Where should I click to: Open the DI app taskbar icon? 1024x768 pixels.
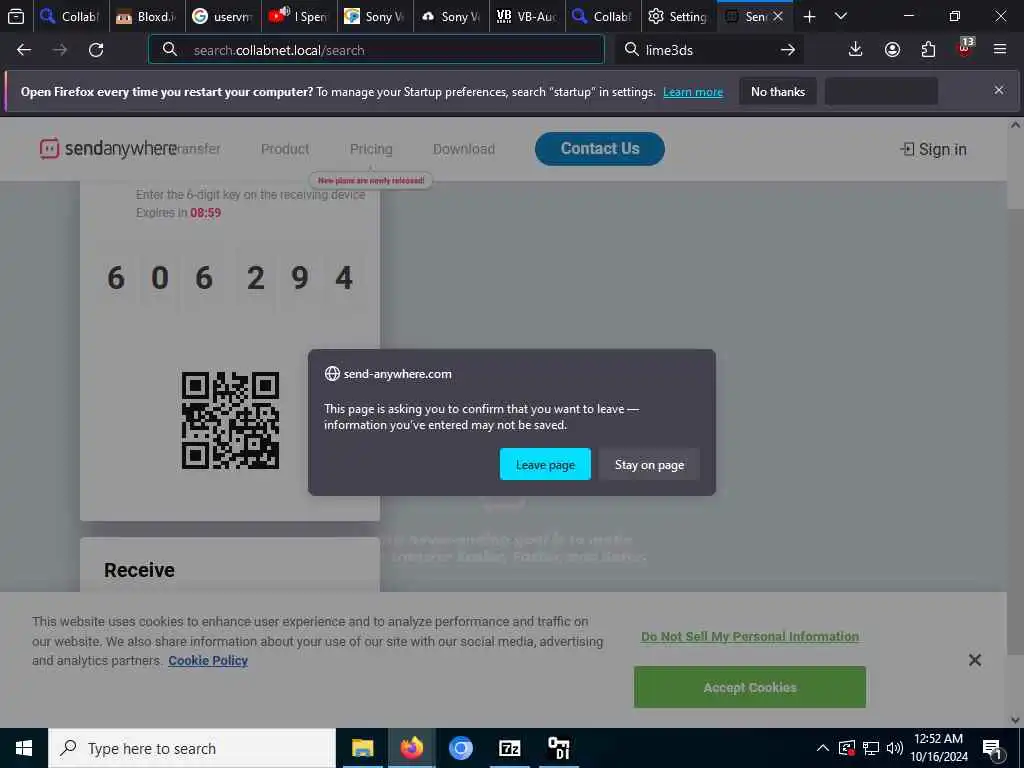[558, 748]
